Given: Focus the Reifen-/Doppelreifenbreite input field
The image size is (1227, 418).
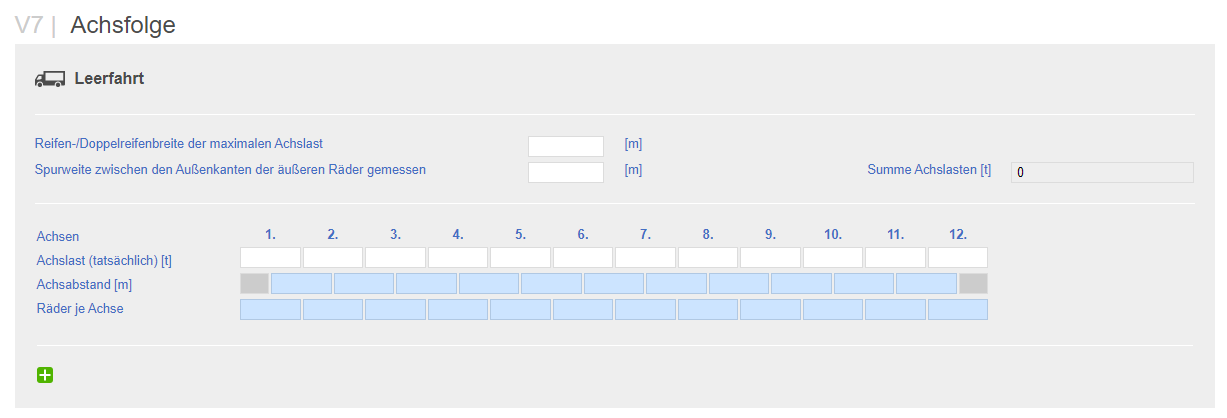Looking at the screenshot, I should tap(566, 146).
